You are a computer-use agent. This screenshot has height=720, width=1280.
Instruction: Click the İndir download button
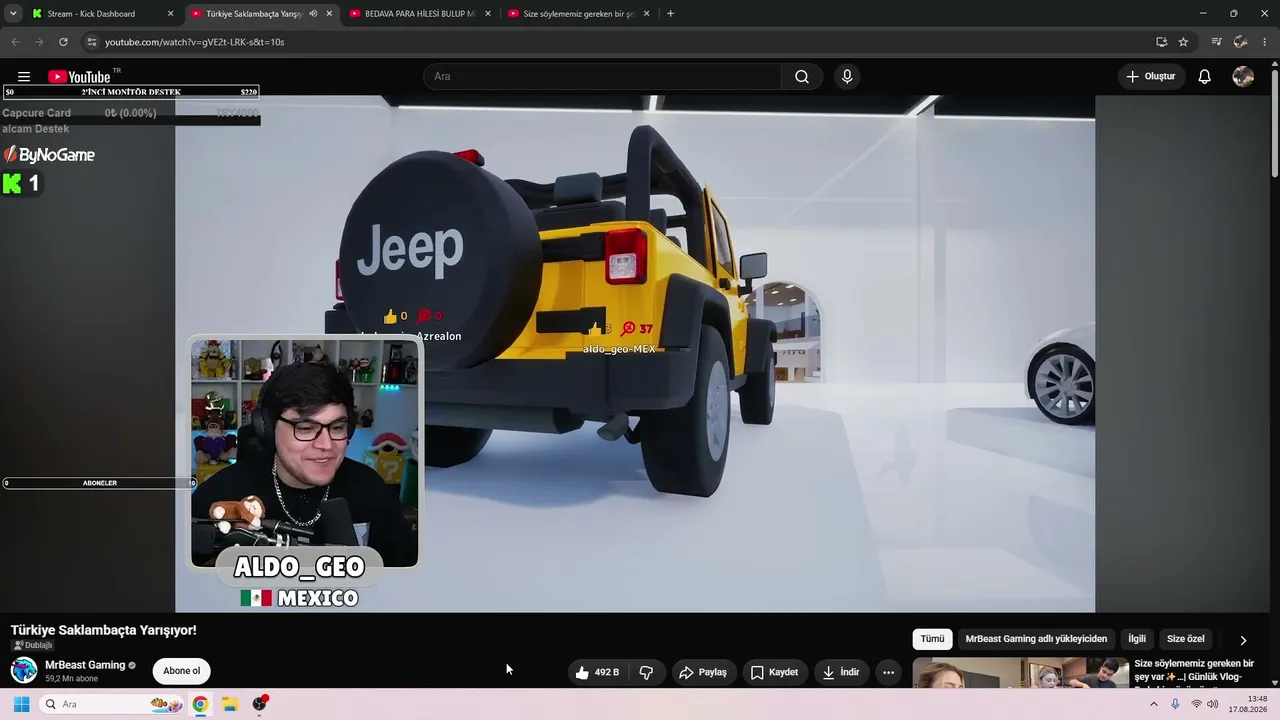tap(841, 673)
